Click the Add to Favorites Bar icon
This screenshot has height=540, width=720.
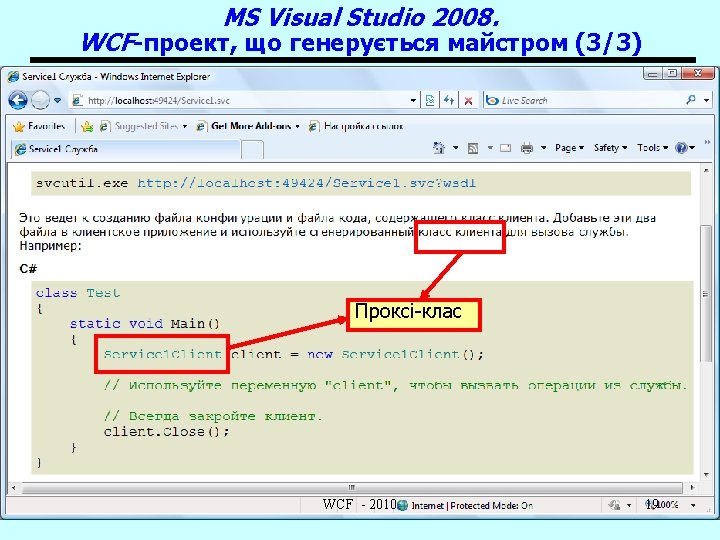[x=87, y=126]
